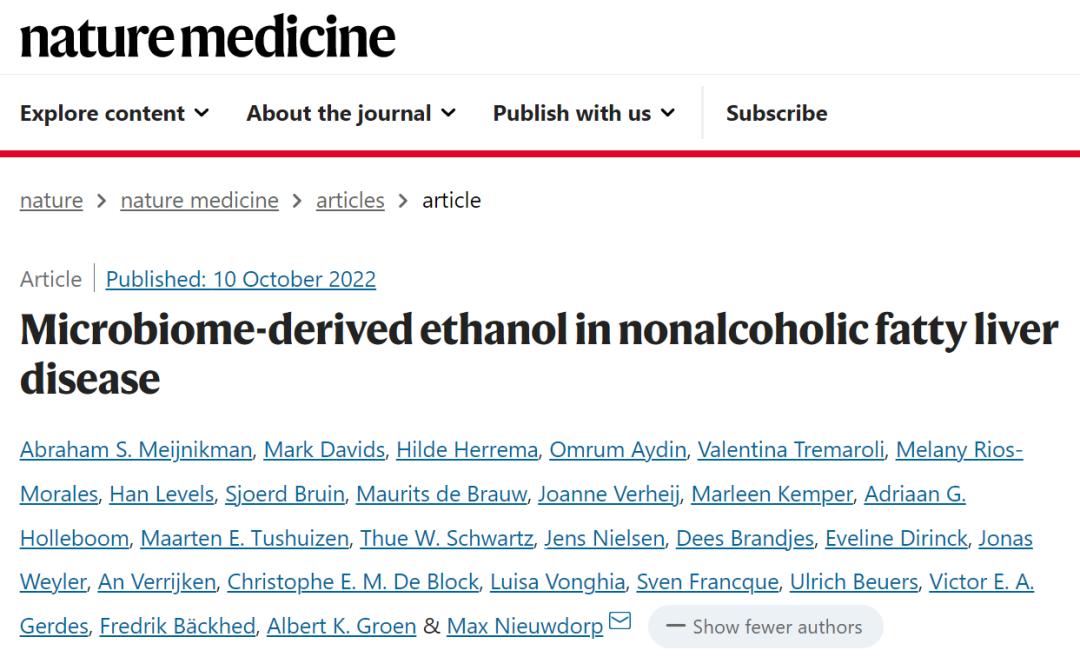Collapse the list with Show fewer authors
1080x657 pixels.
[765, 627]
